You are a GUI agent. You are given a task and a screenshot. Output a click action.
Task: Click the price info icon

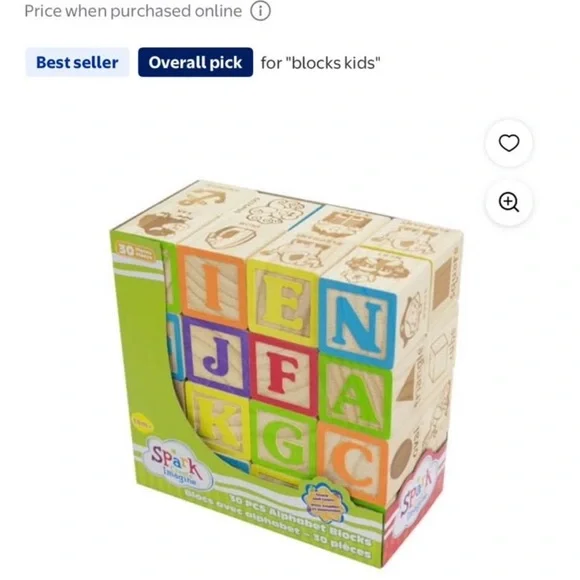point(260,11)
